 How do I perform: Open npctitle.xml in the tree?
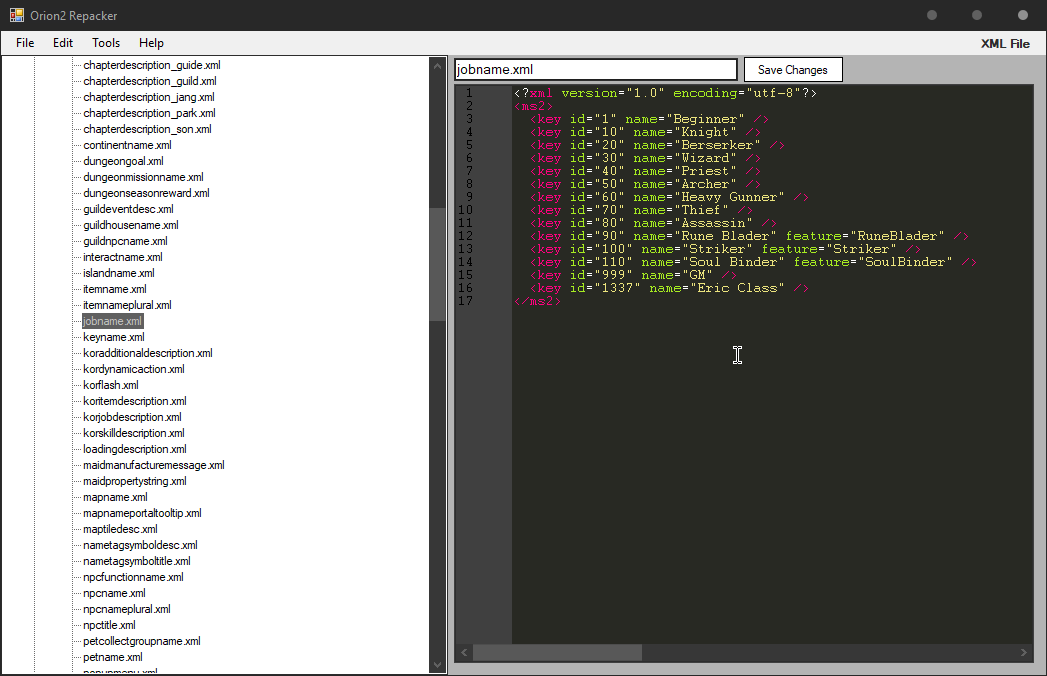tap(109, 626)
